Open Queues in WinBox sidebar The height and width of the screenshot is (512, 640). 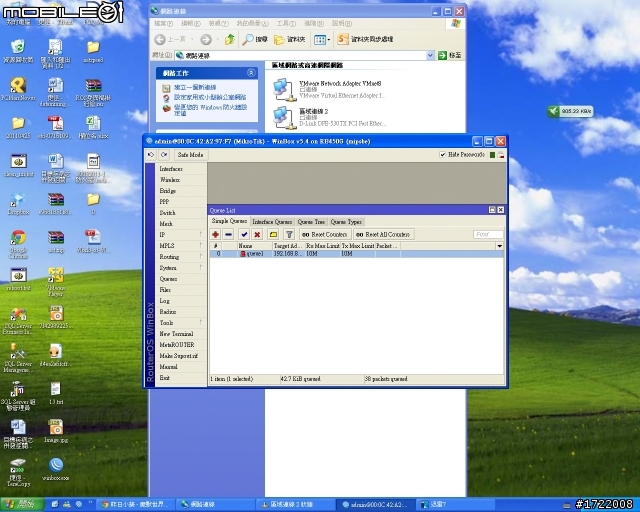click(181, 278)
